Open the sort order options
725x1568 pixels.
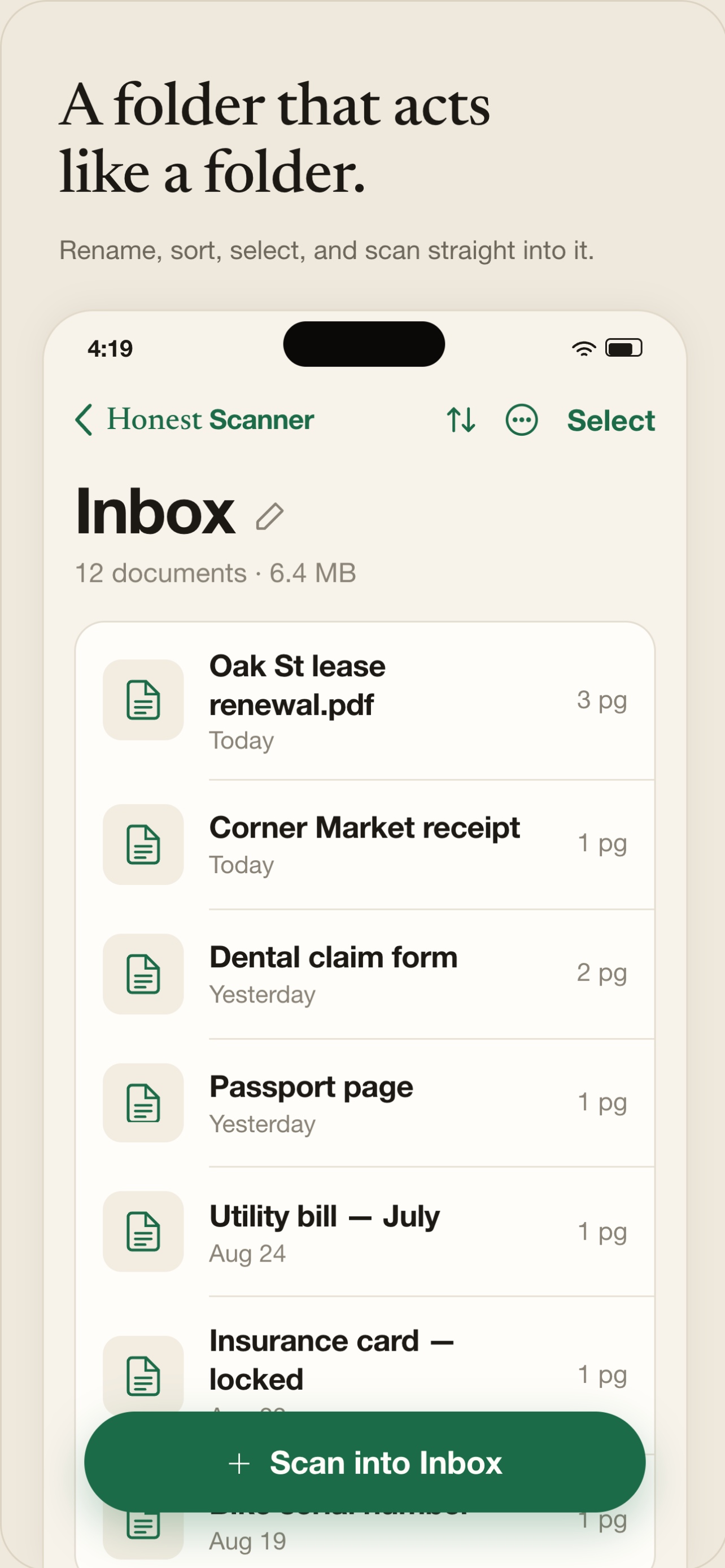click(x=461, y=420)
